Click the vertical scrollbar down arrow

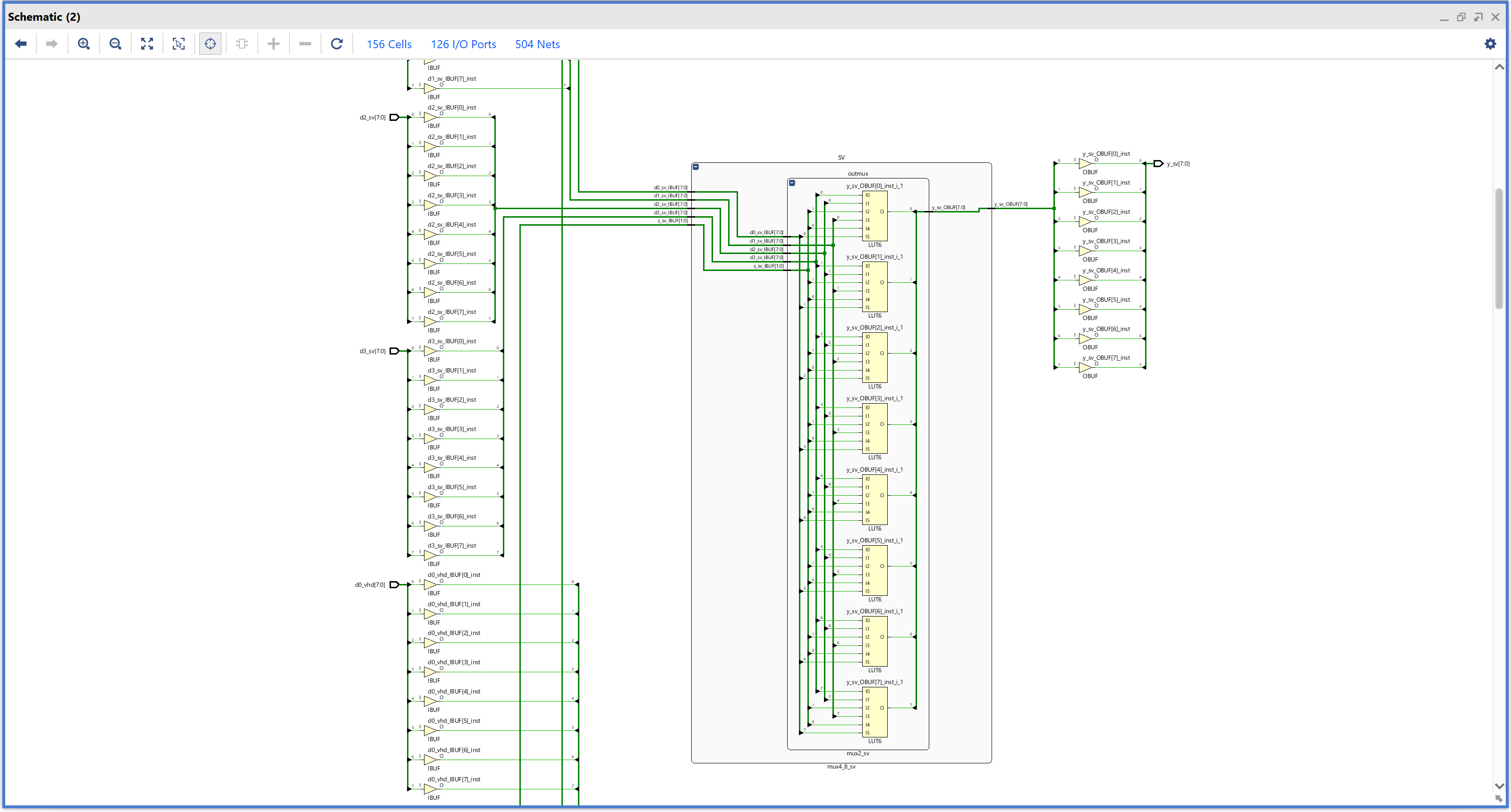(1499, 786)
